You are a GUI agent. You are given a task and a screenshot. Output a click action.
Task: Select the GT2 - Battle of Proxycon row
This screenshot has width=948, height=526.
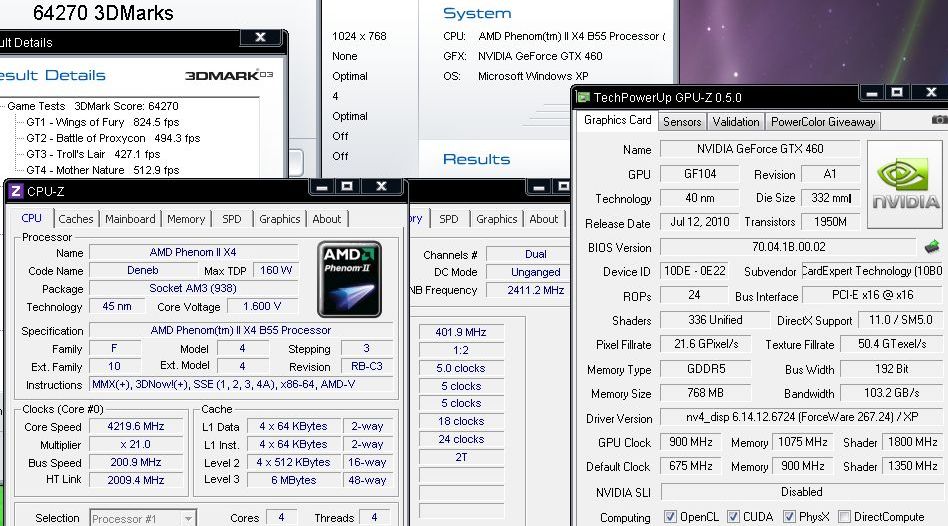click(113, 138)
